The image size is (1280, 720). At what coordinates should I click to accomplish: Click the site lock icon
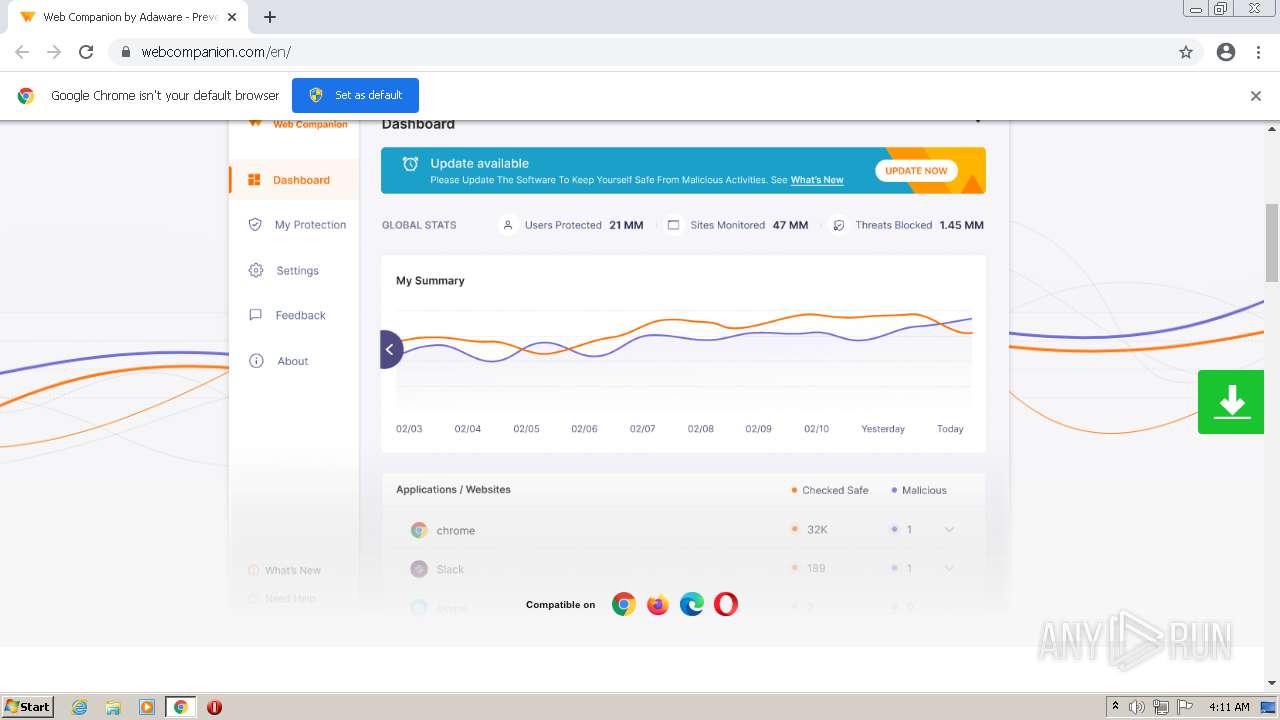point(126,52)
